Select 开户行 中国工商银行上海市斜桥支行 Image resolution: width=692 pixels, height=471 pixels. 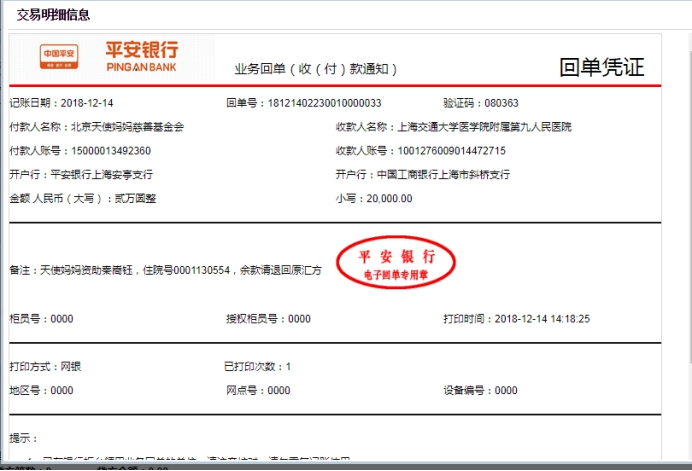[x=444, y=175]
